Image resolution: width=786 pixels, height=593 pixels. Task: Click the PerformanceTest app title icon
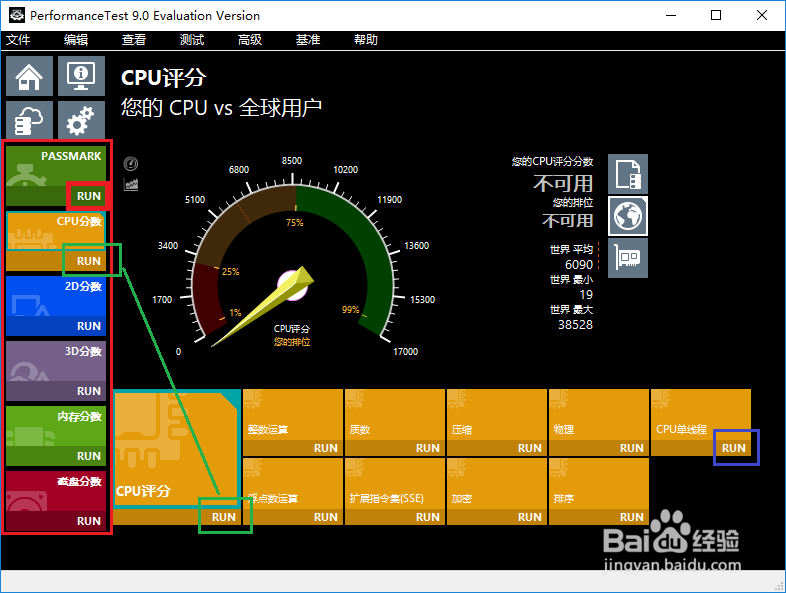coord(17,15)
